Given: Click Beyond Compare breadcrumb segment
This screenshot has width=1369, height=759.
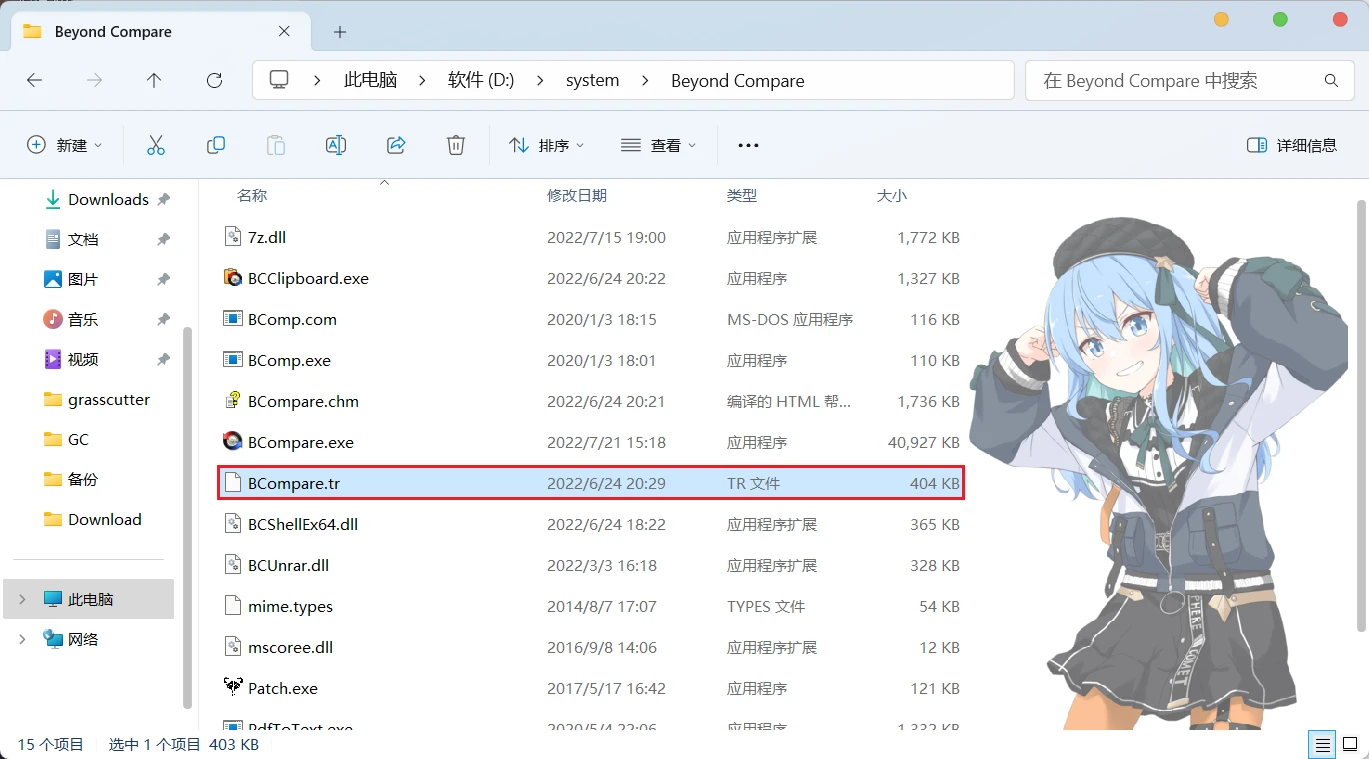Looking at the screenshot, I should coord(738,80).
